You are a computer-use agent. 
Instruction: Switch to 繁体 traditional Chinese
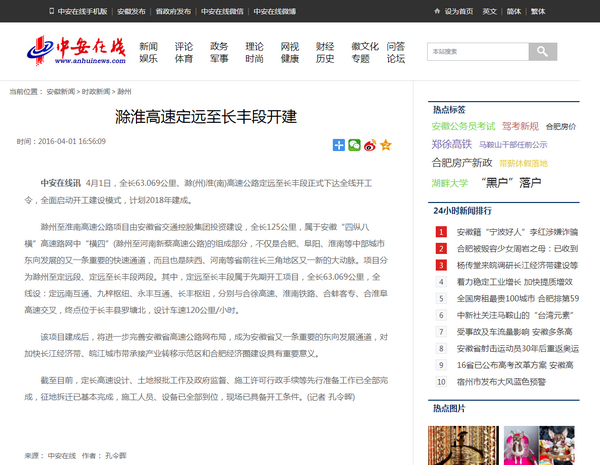(538, 12)
